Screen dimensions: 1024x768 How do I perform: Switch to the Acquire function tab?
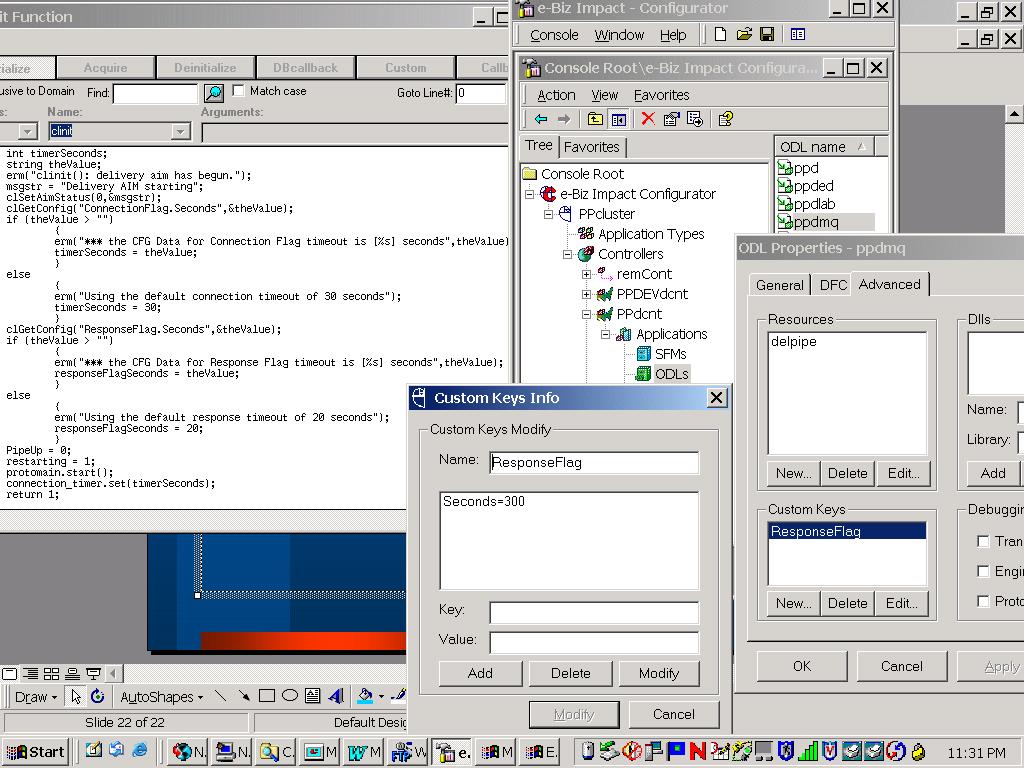[105, 68]
